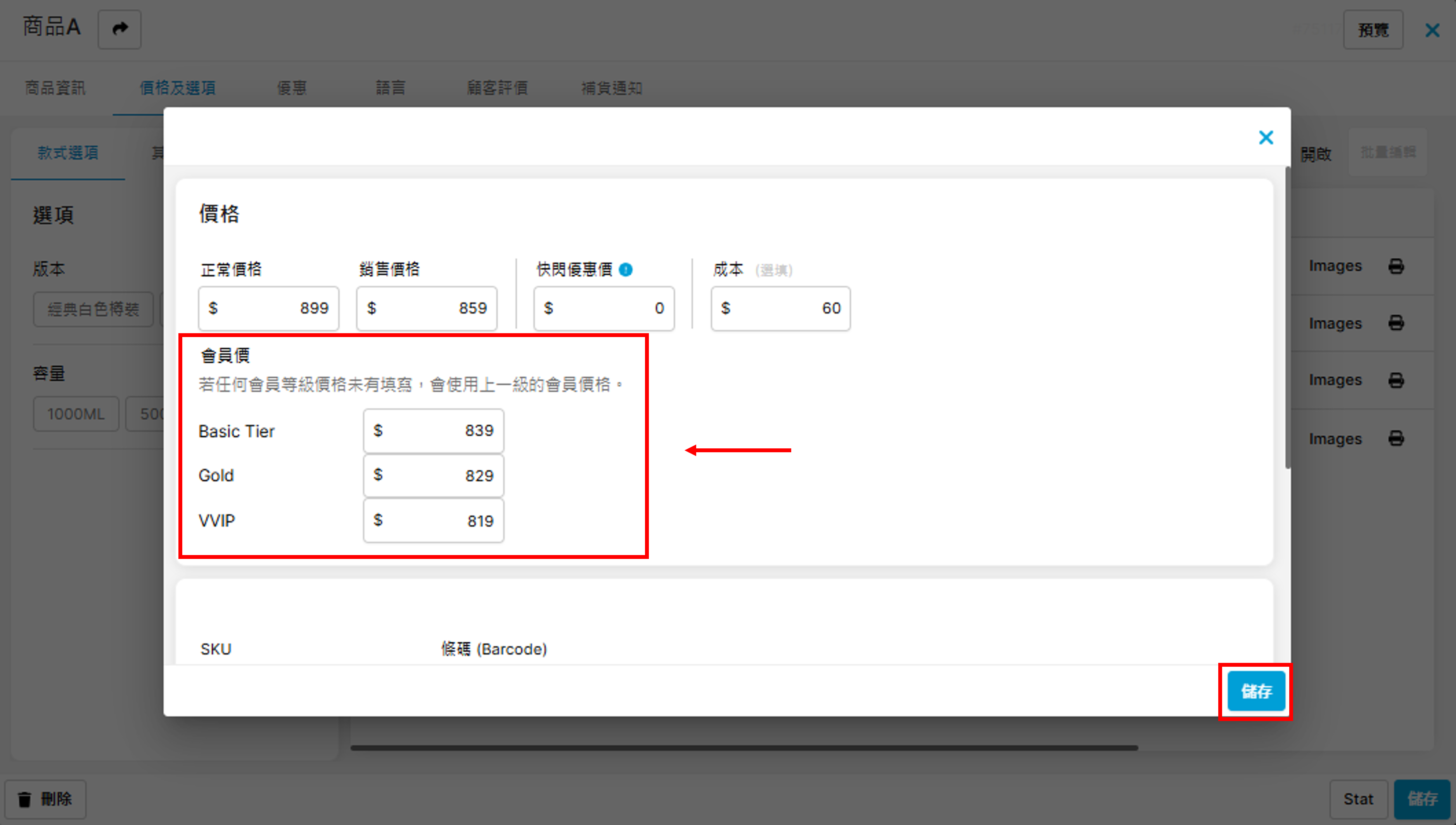
Task: Click the VVIP member price field
Action: coord(433,521)
